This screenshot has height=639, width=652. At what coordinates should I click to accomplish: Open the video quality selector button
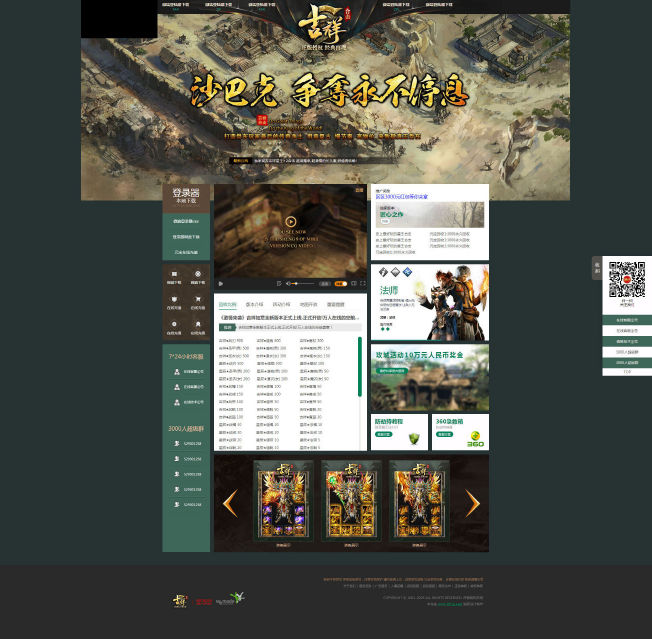pos(325,284)
